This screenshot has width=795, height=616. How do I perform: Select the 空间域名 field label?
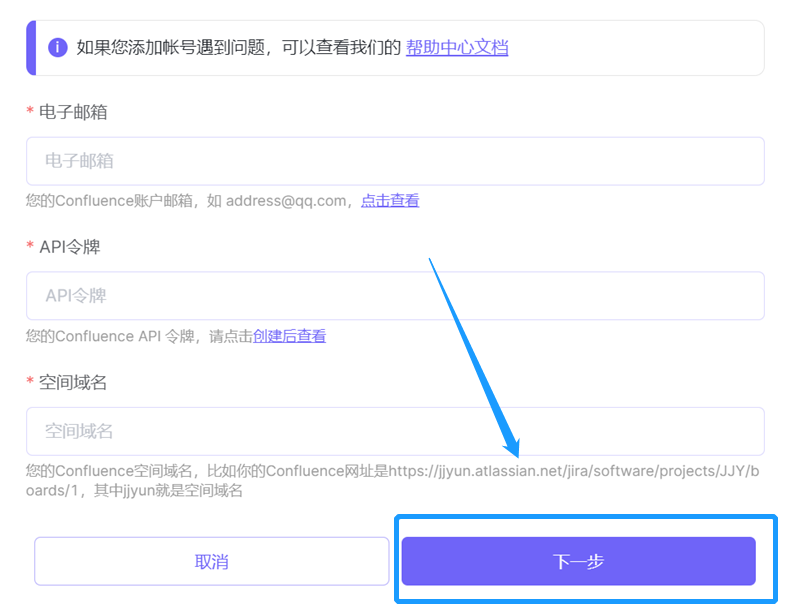(x=73, y=382)
